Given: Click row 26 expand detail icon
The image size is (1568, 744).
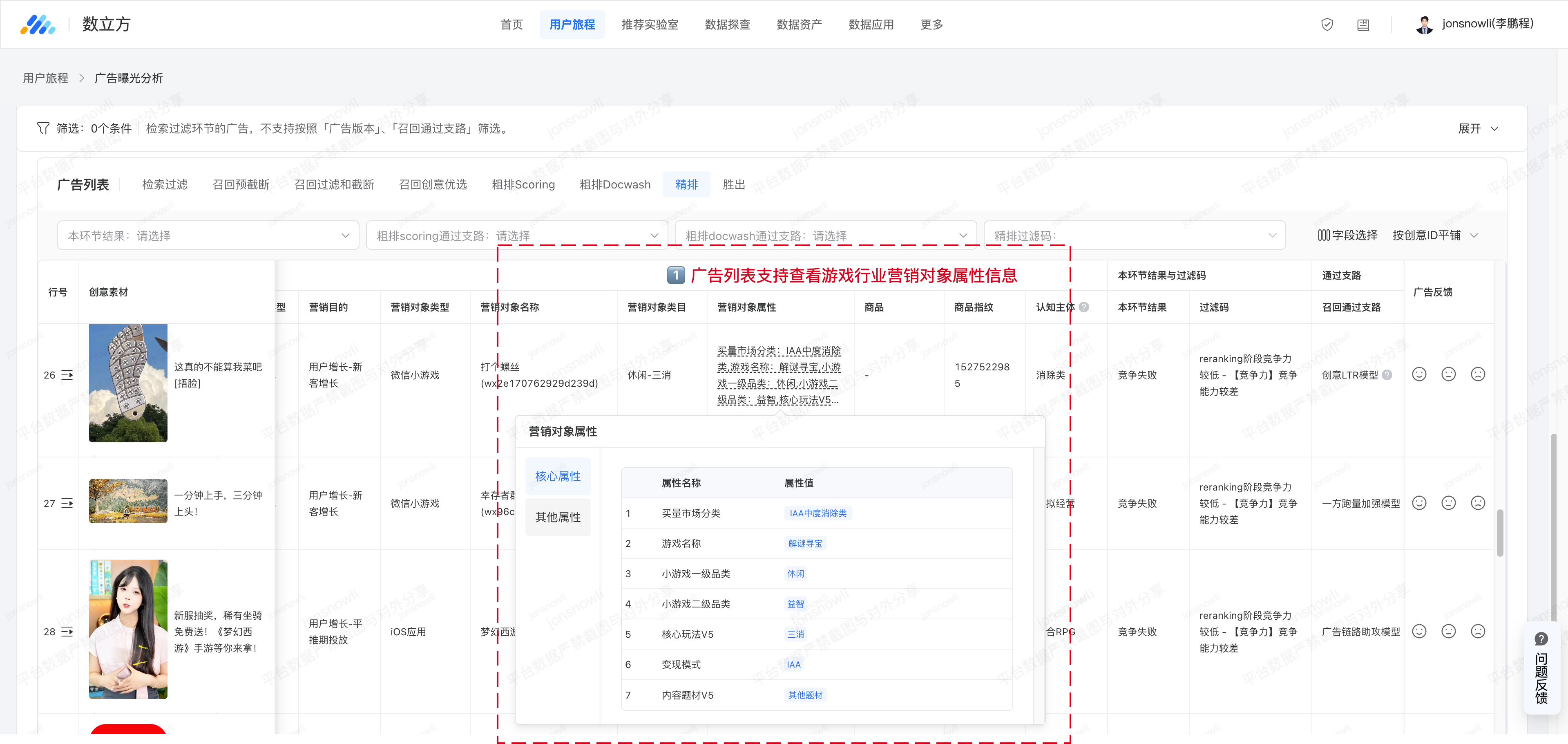Looking at the screenshot, I should pos(67,375).
